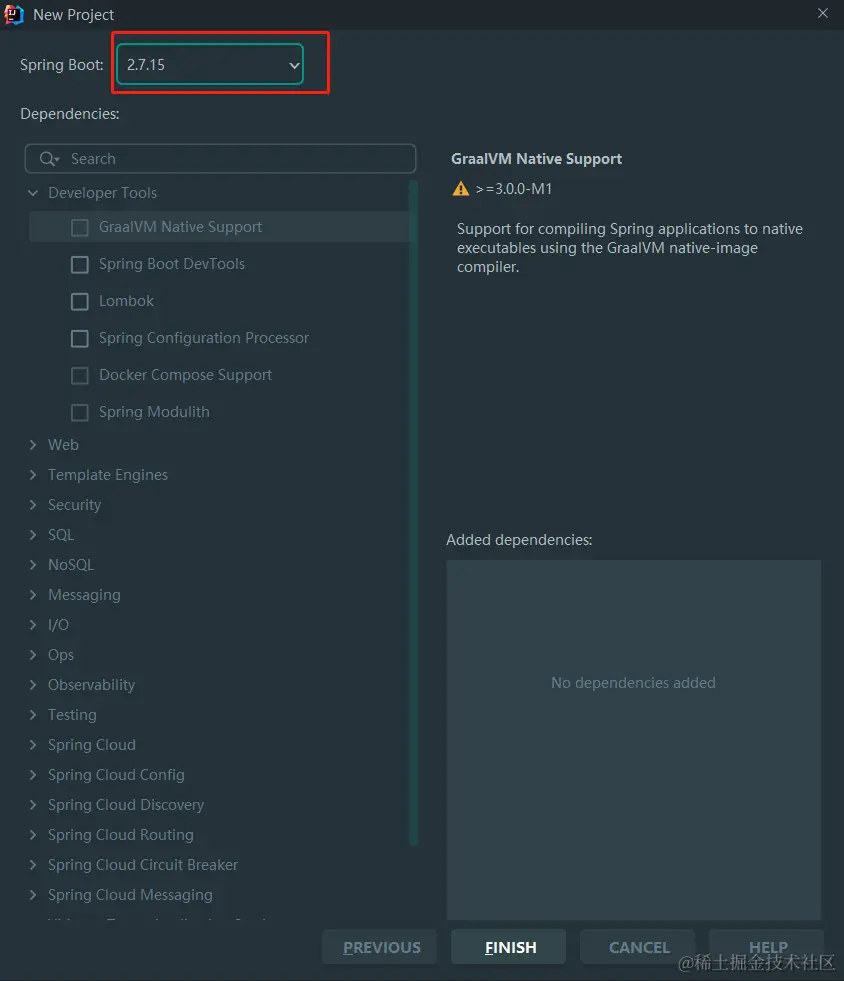Click the yellow warning icon next to >=3.0.0-M1
The width and height of the screenshot is (844, 981).
(x=460, y=188)
